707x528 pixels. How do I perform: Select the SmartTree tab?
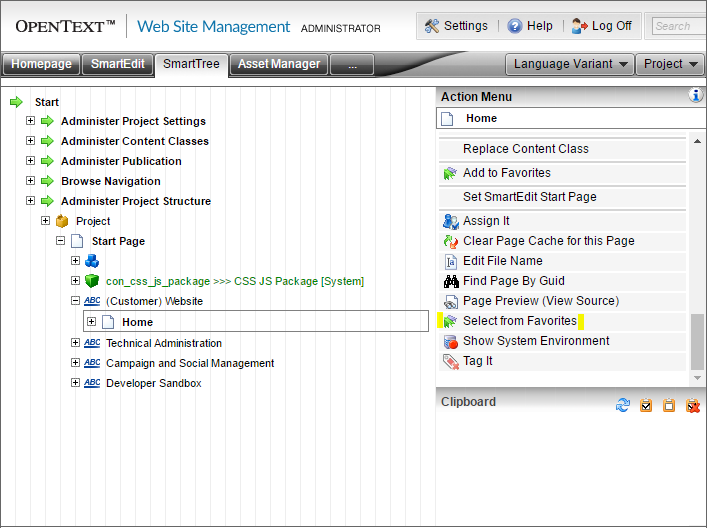pos(191,64)
